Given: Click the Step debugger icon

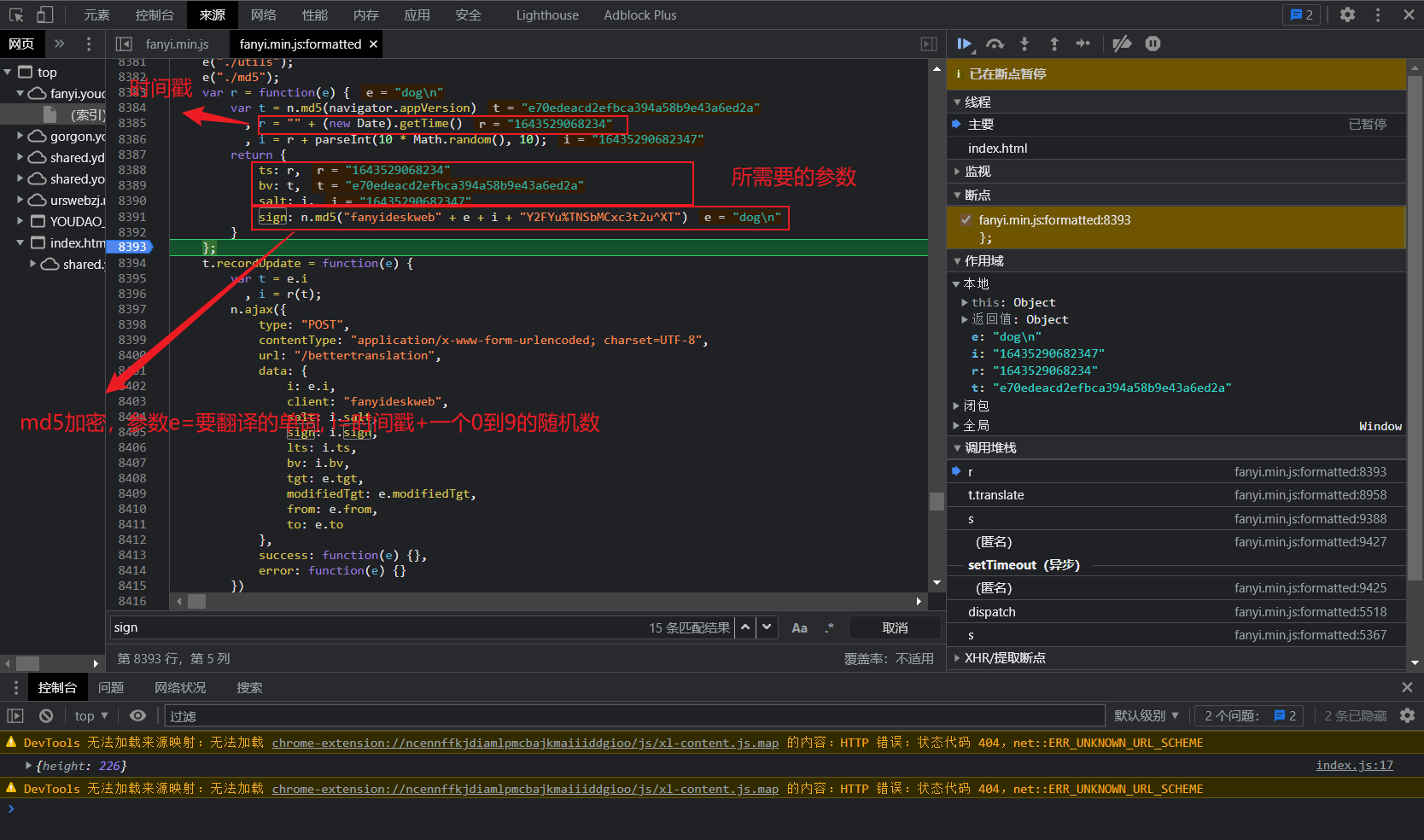Looking at the screenshot, I should coord(1083,44).
